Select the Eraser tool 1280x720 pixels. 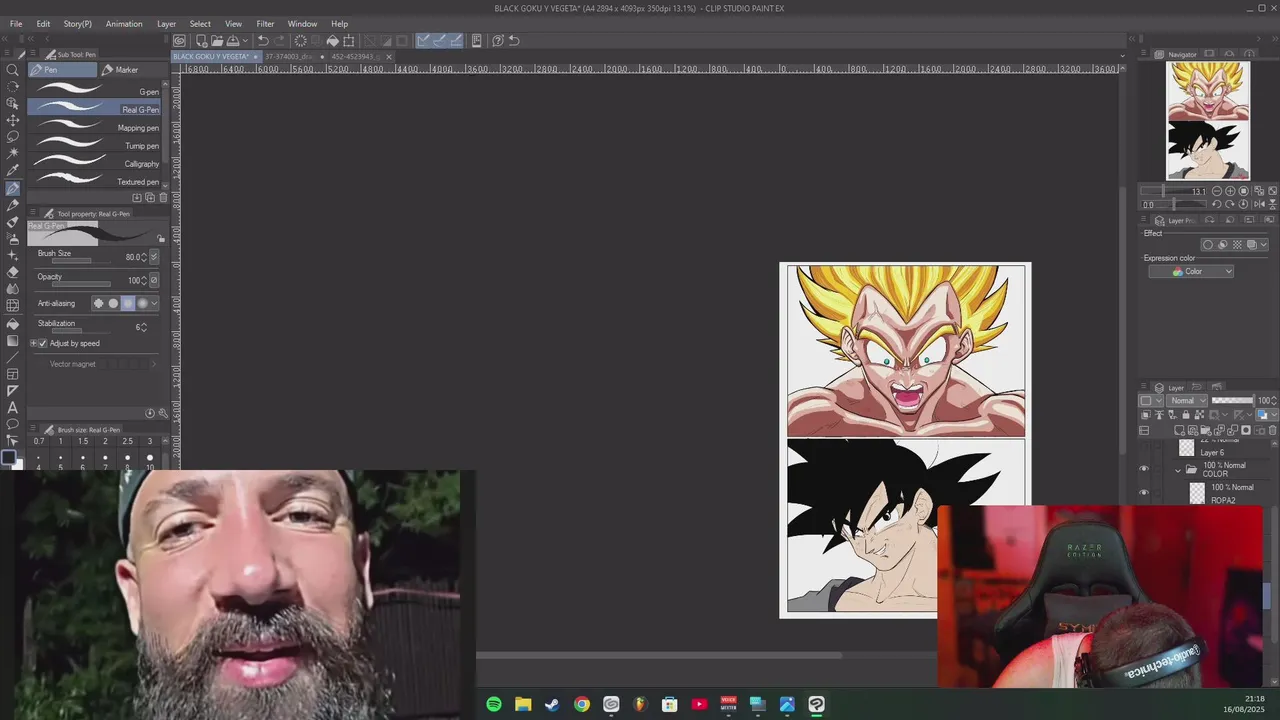pyautogui.click(x=13, y=272)
